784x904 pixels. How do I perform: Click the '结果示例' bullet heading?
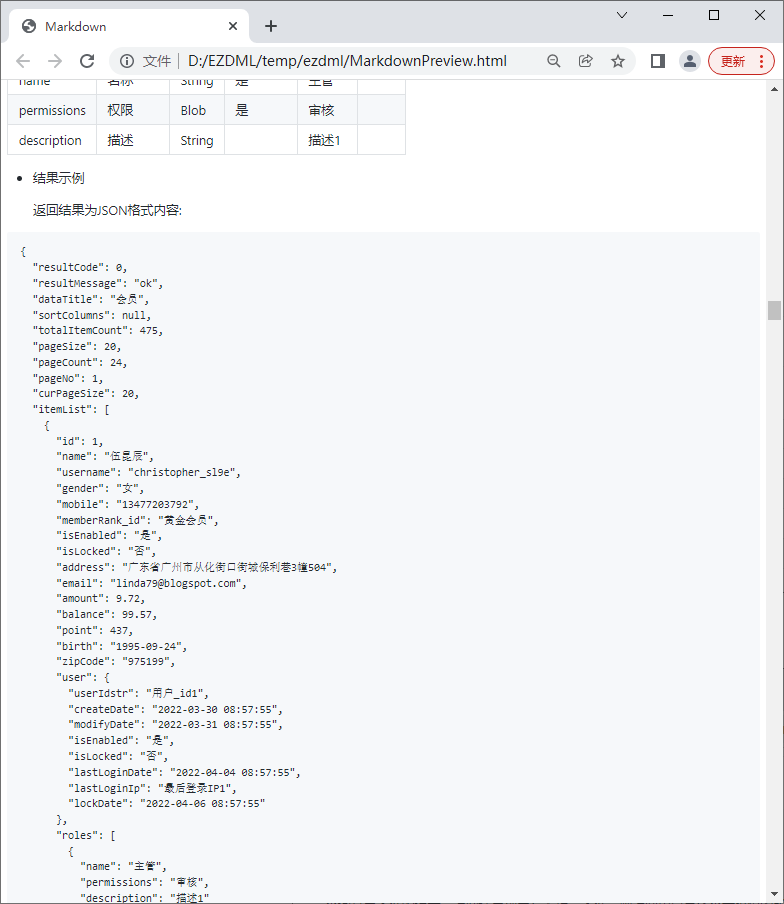click(x=58, y=178)
